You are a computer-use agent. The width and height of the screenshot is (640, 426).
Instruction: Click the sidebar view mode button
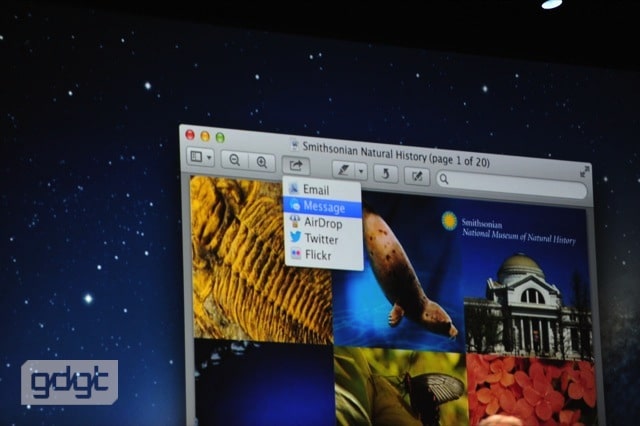(196, 156)
